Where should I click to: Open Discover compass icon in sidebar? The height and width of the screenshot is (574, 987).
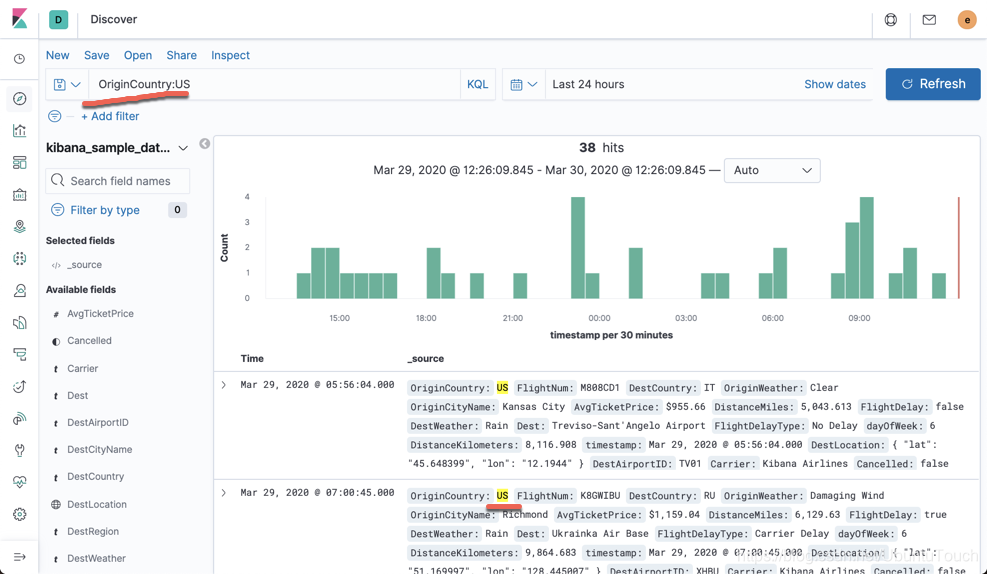[x=20, y=99]
